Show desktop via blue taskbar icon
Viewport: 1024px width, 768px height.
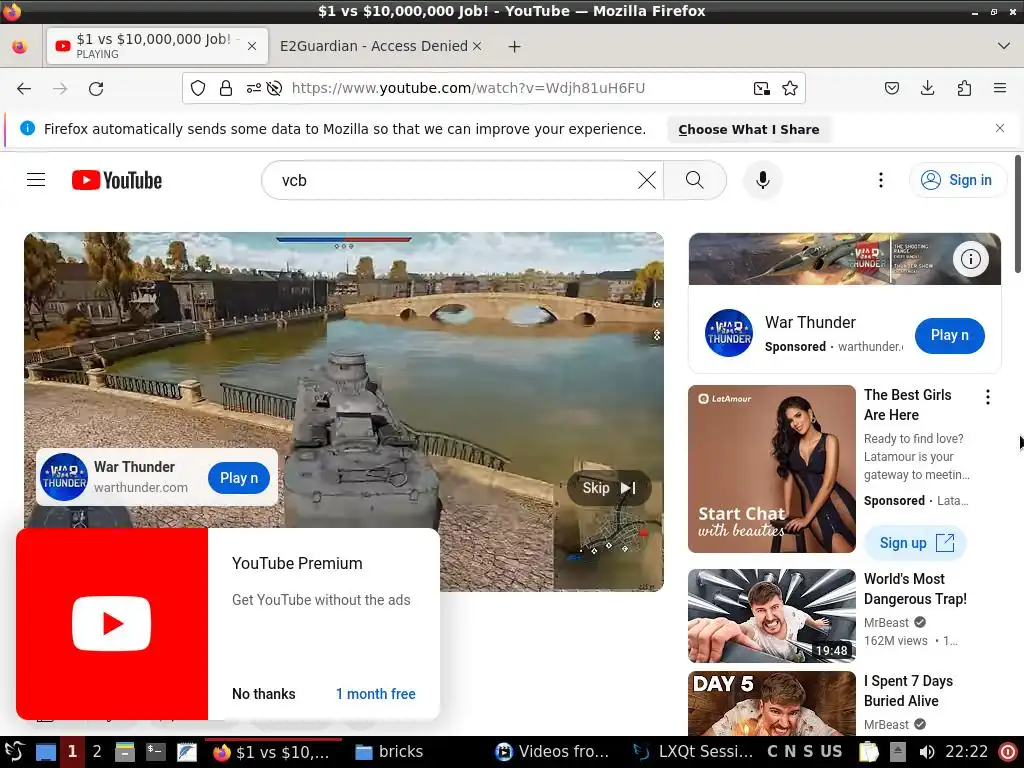(46, 752)
